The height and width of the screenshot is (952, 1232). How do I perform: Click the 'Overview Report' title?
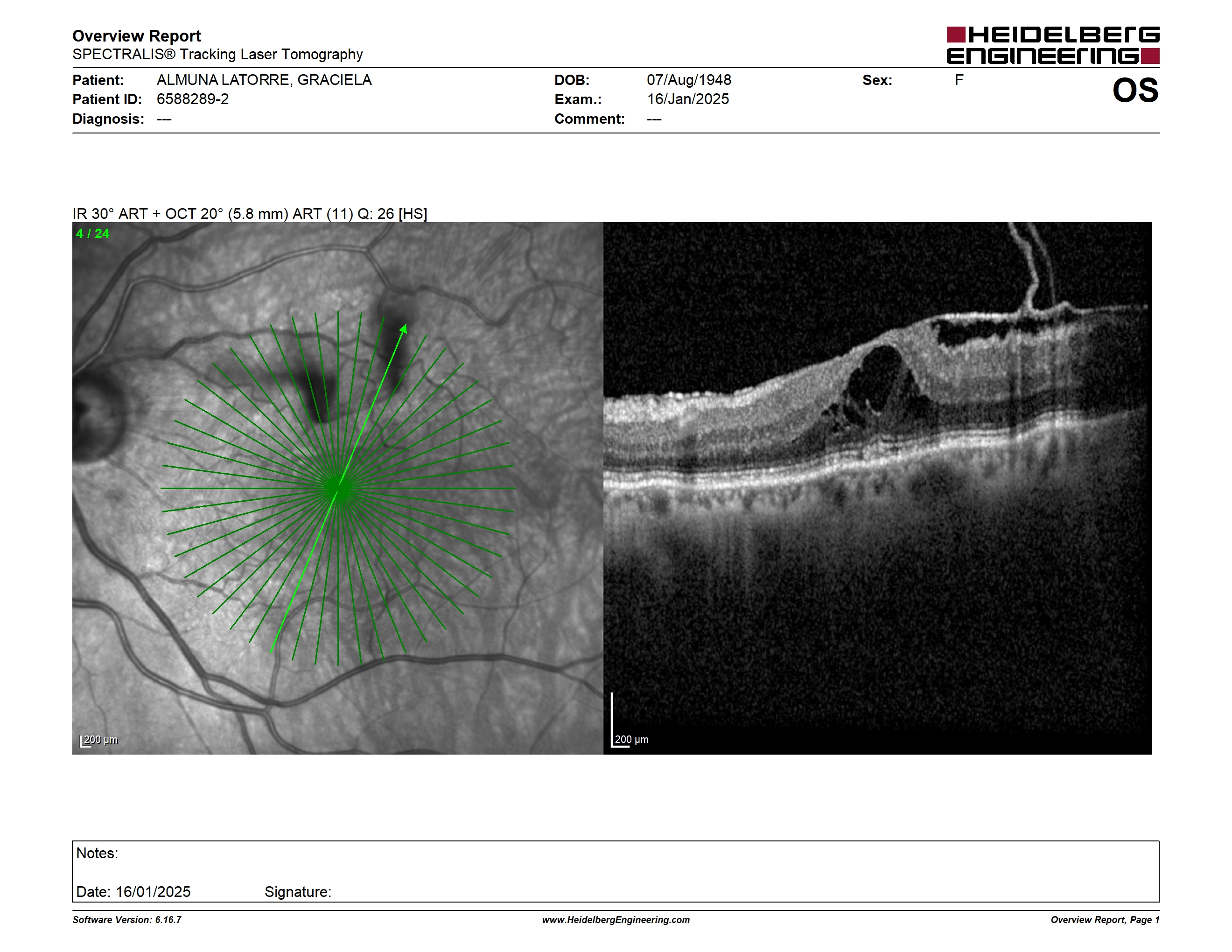pyautogui.click(x=137, y=36)
